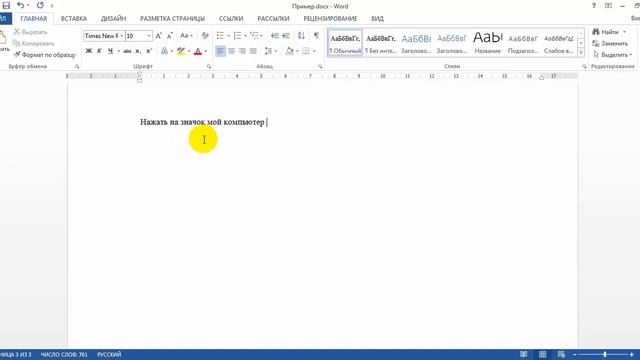
Task: Open the ГЛАВНАЯ ribbon tab
Action: (33, 19)
